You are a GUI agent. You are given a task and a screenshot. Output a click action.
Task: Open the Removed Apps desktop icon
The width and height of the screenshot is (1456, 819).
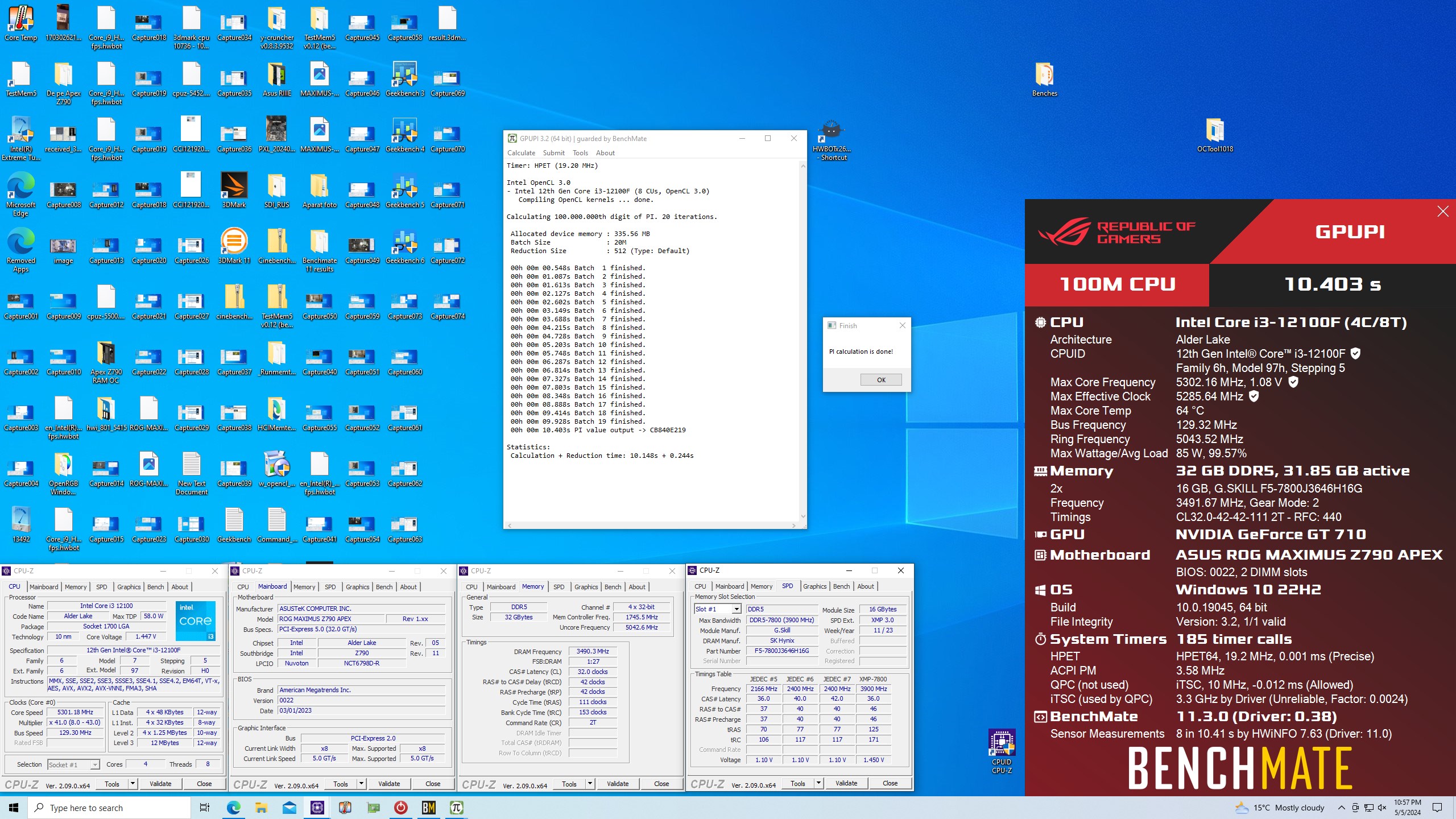(20, 250)
